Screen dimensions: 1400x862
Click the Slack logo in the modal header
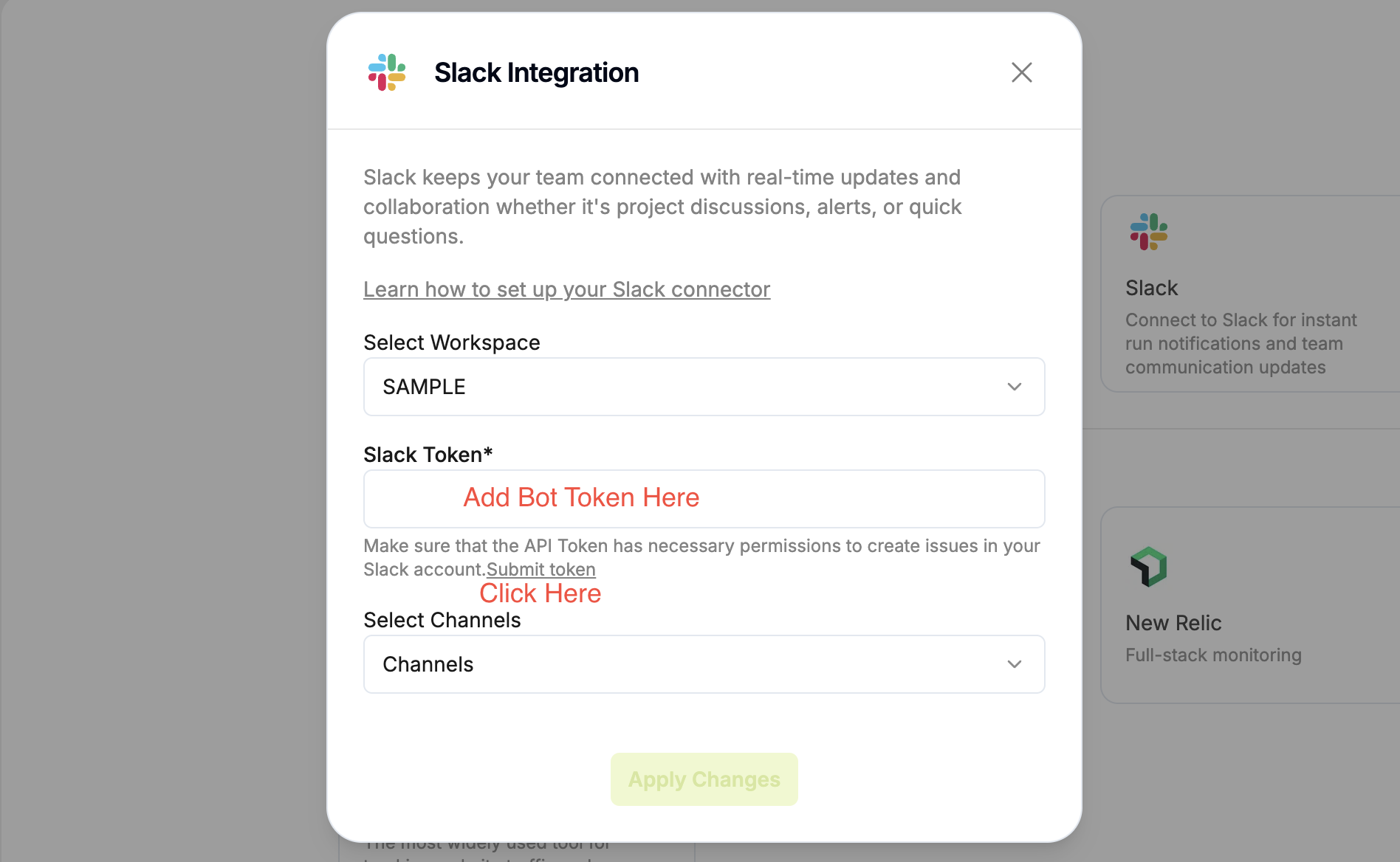point(387,72)
